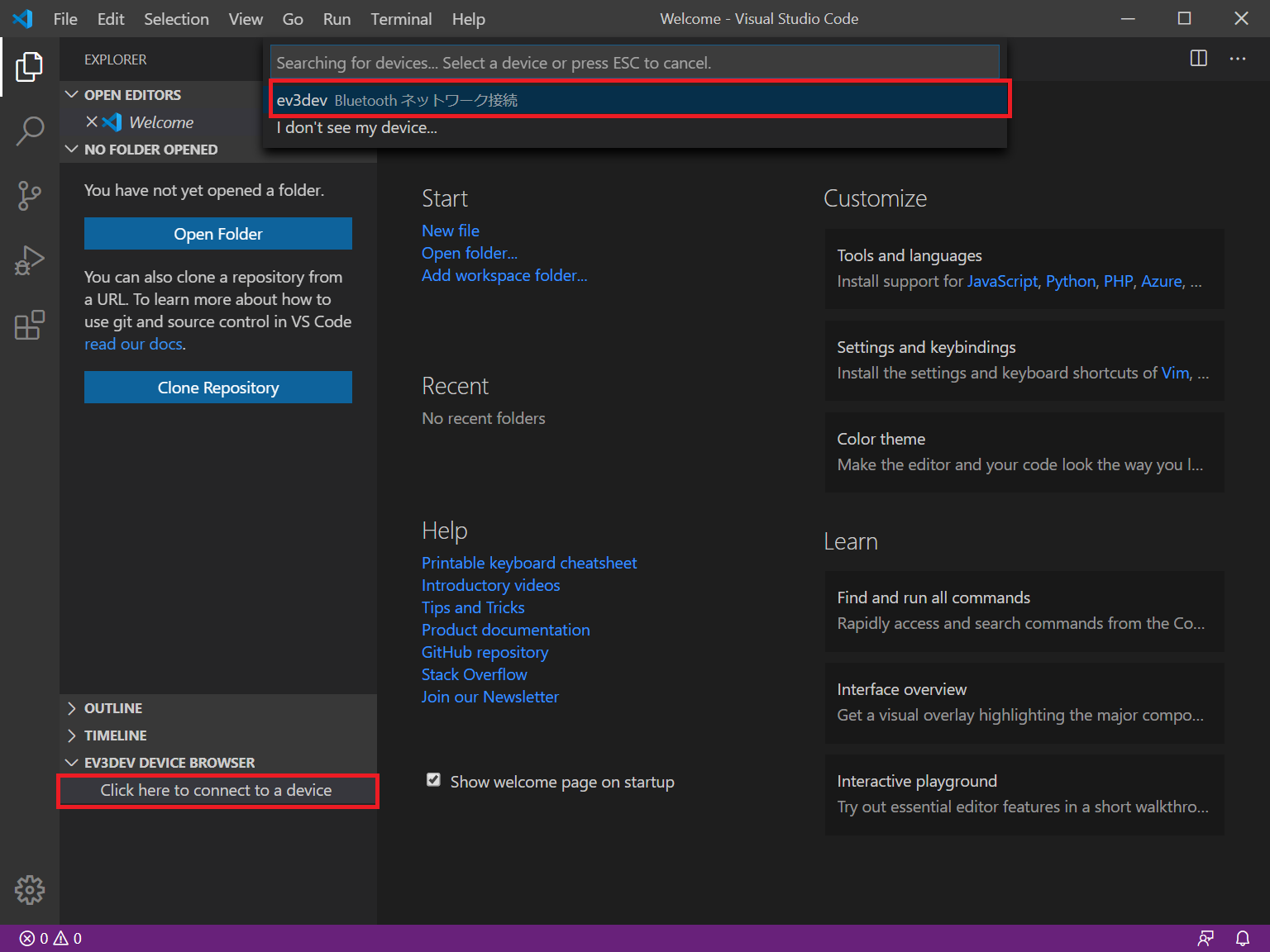Open Stack Overflow link
Image resolution: width=1270 pixels, height=952 pixels.
coord(475,674)
